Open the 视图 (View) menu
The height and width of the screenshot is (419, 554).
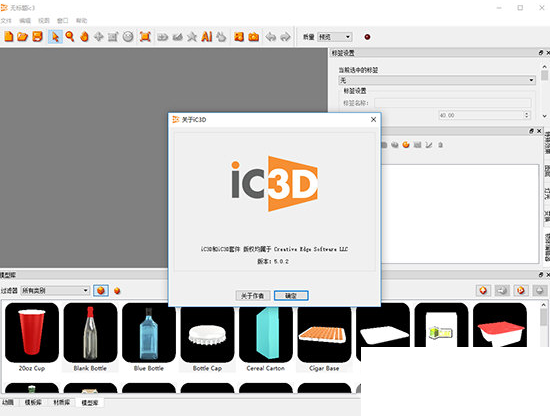coord(44,20)
